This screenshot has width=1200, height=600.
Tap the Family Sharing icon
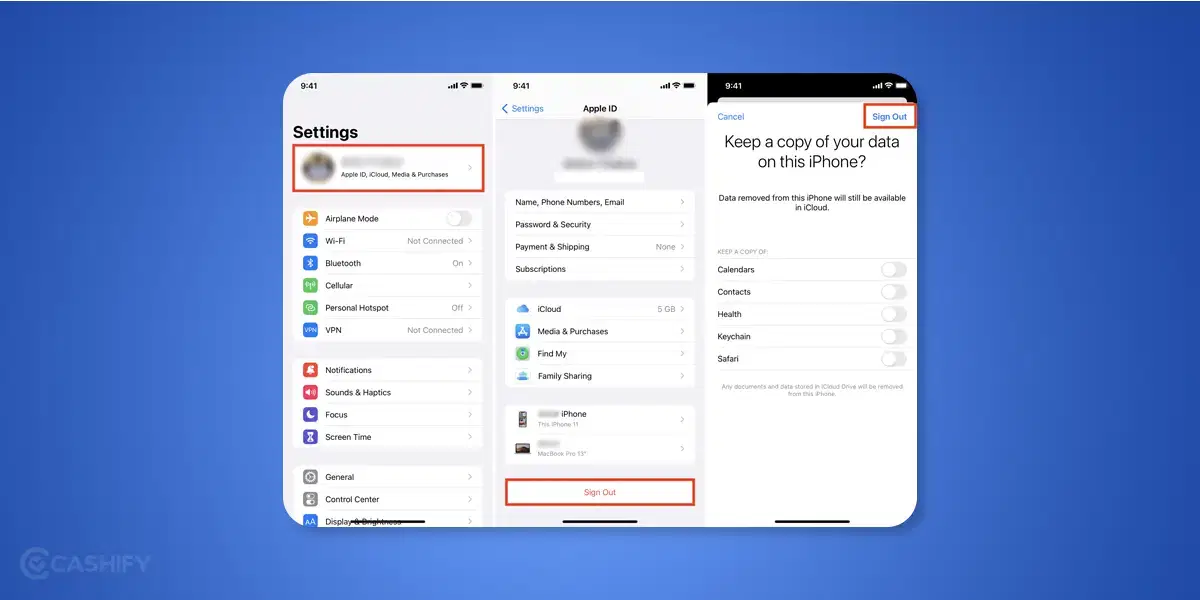click(522, 376)
